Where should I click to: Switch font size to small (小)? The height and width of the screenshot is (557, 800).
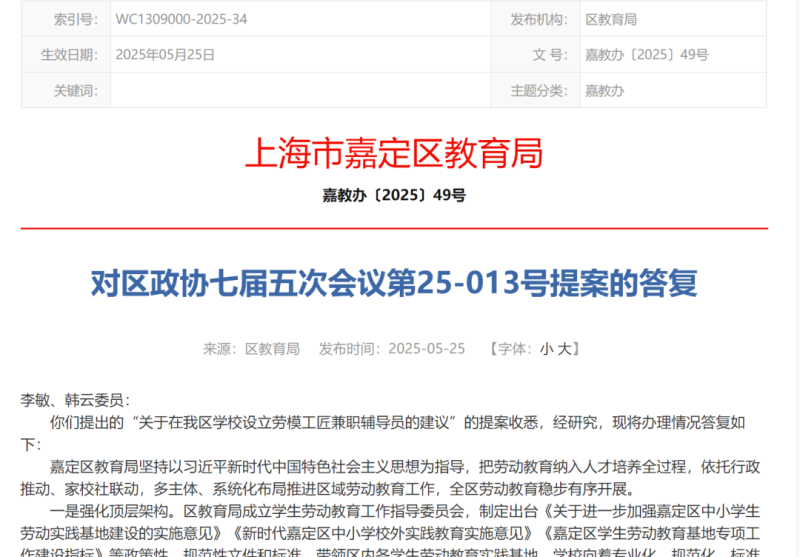click(546, 349)
